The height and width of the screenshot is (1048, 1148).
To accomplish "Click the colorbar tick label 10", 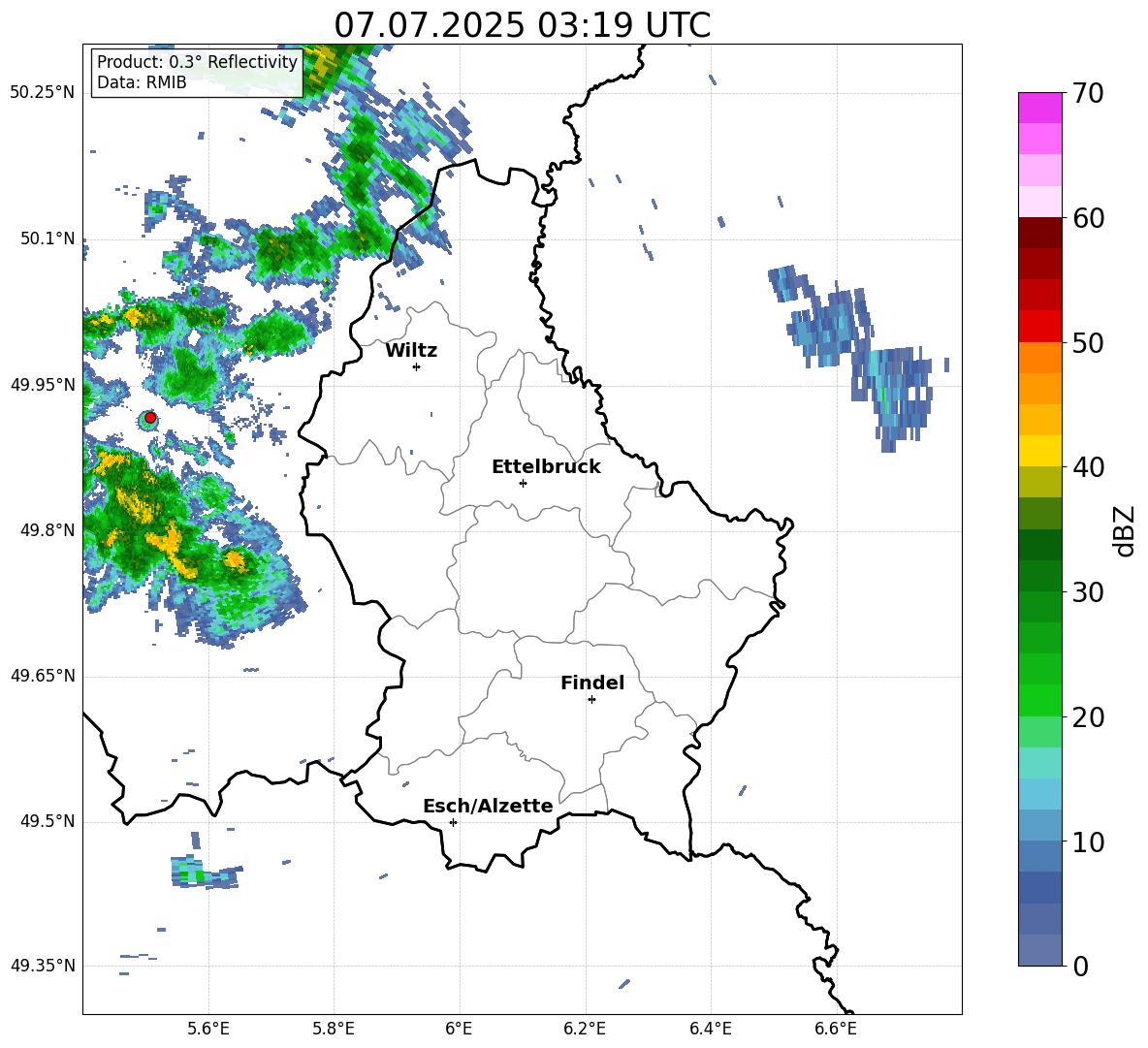I will click(1088, 842).
